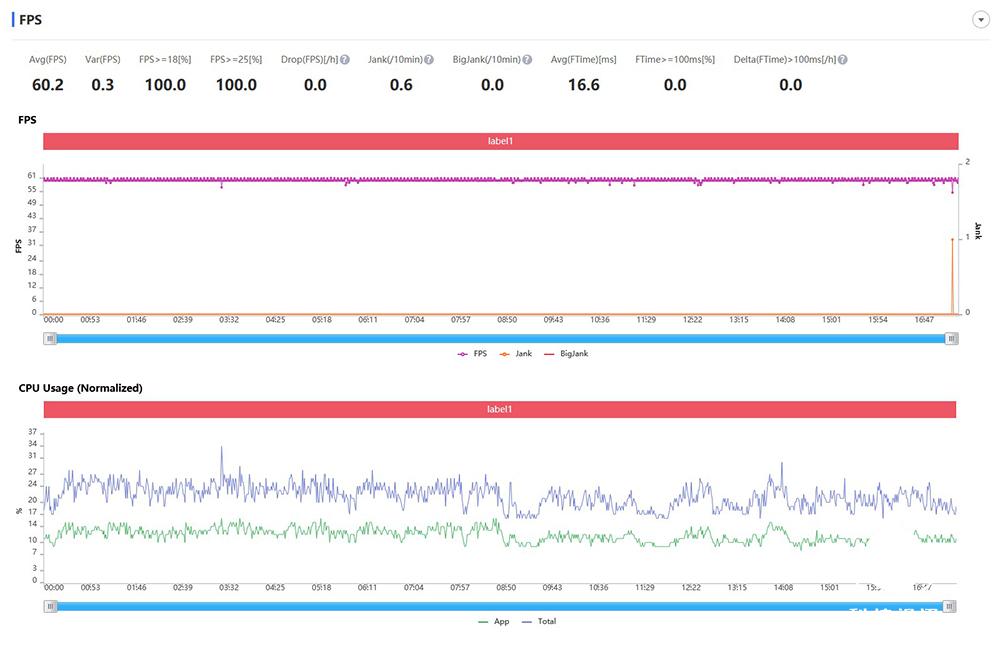
Task: Expand the FPS section dropdown arrow
Action: coord(980,20)
